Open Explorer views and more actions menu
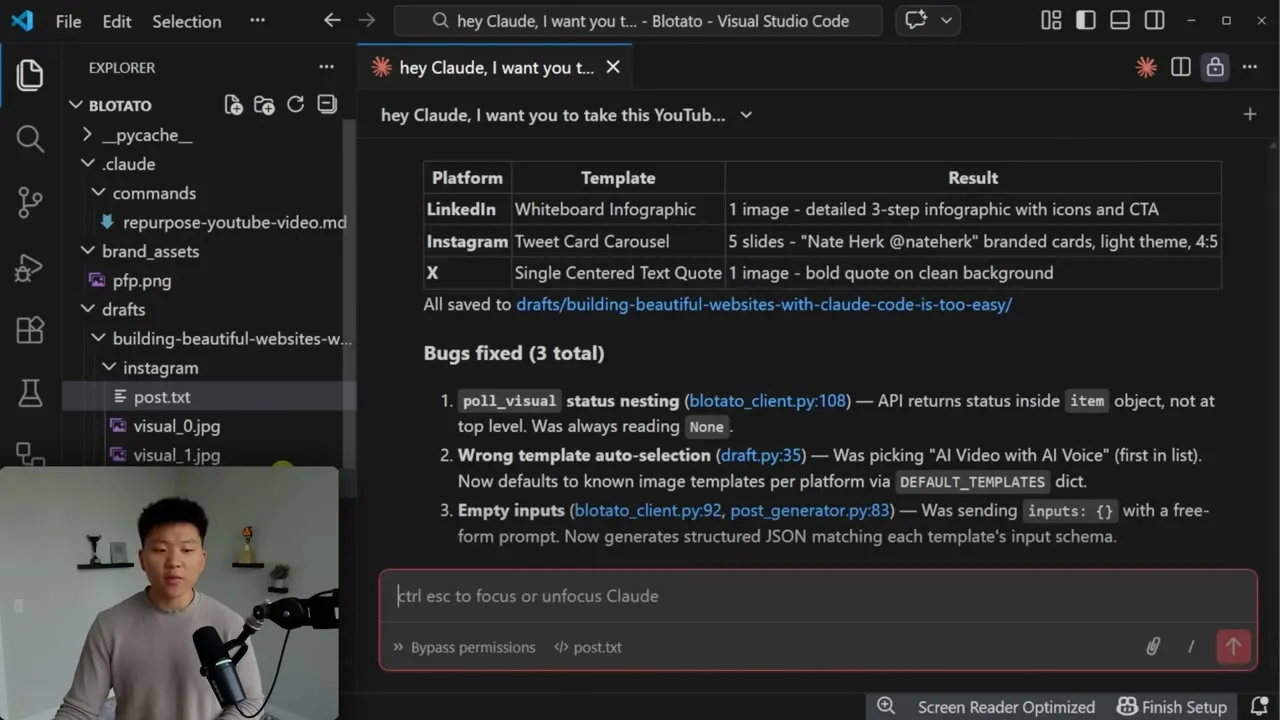1280x720 pixels. click(x=326, y=67)
